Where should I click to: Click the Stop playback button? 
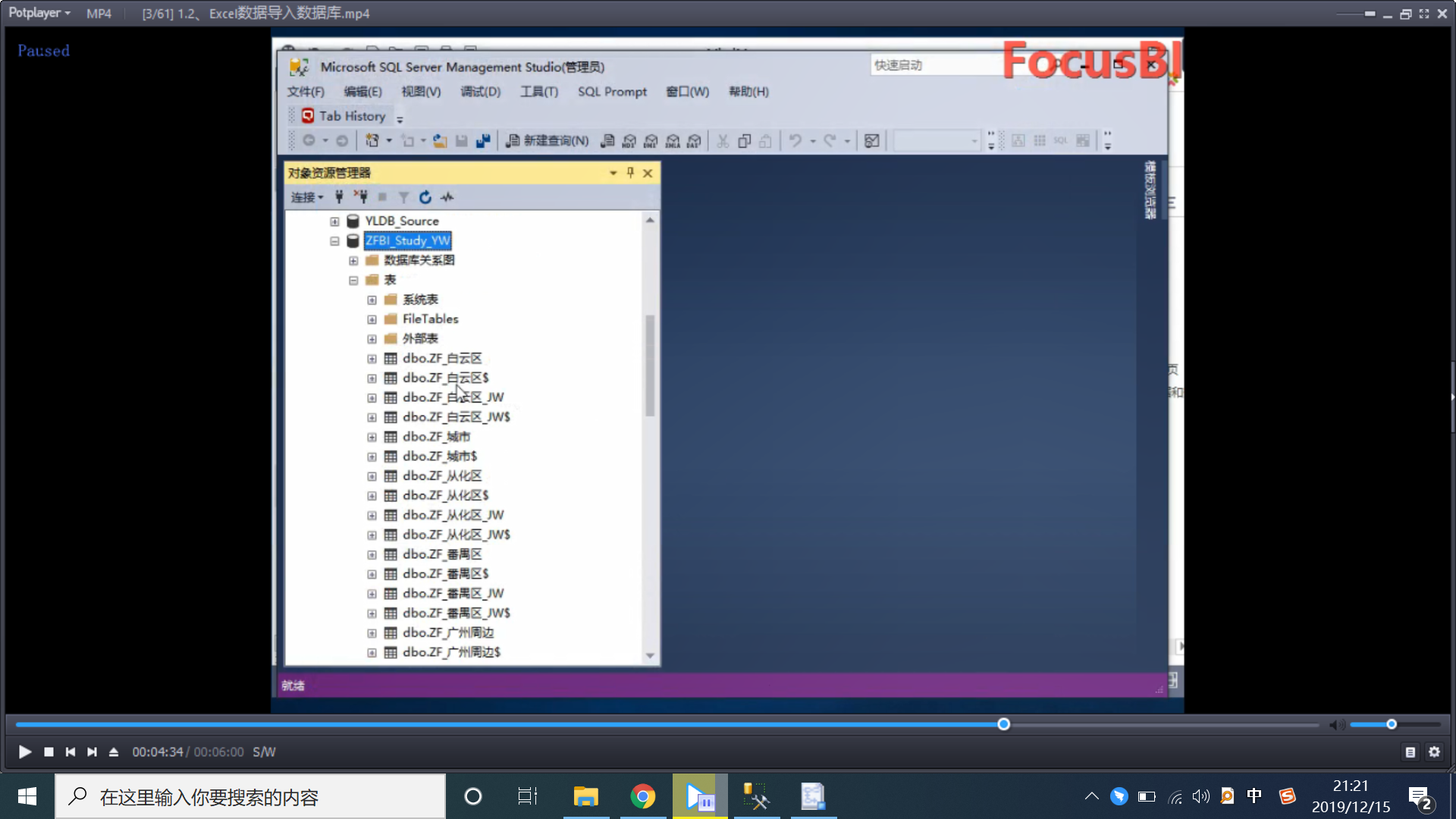coord(49,752)
